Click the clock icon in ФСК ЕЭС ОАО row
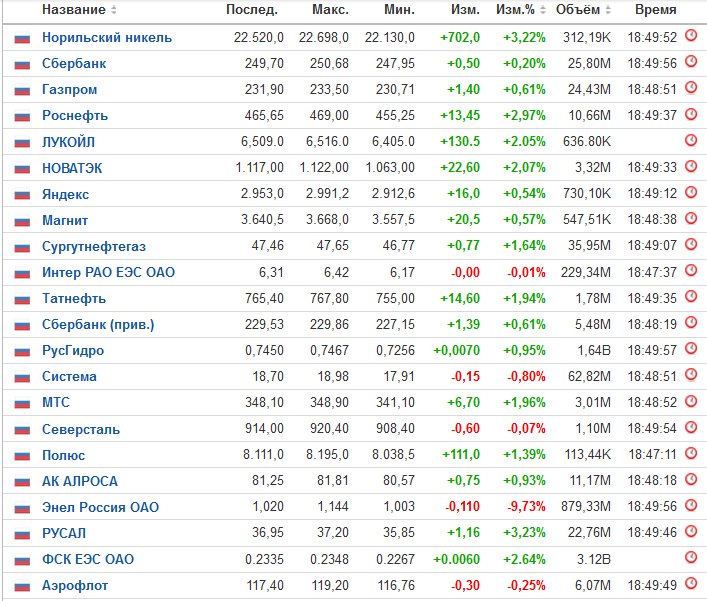Screen dimensions: 707x601 point(691,557)
